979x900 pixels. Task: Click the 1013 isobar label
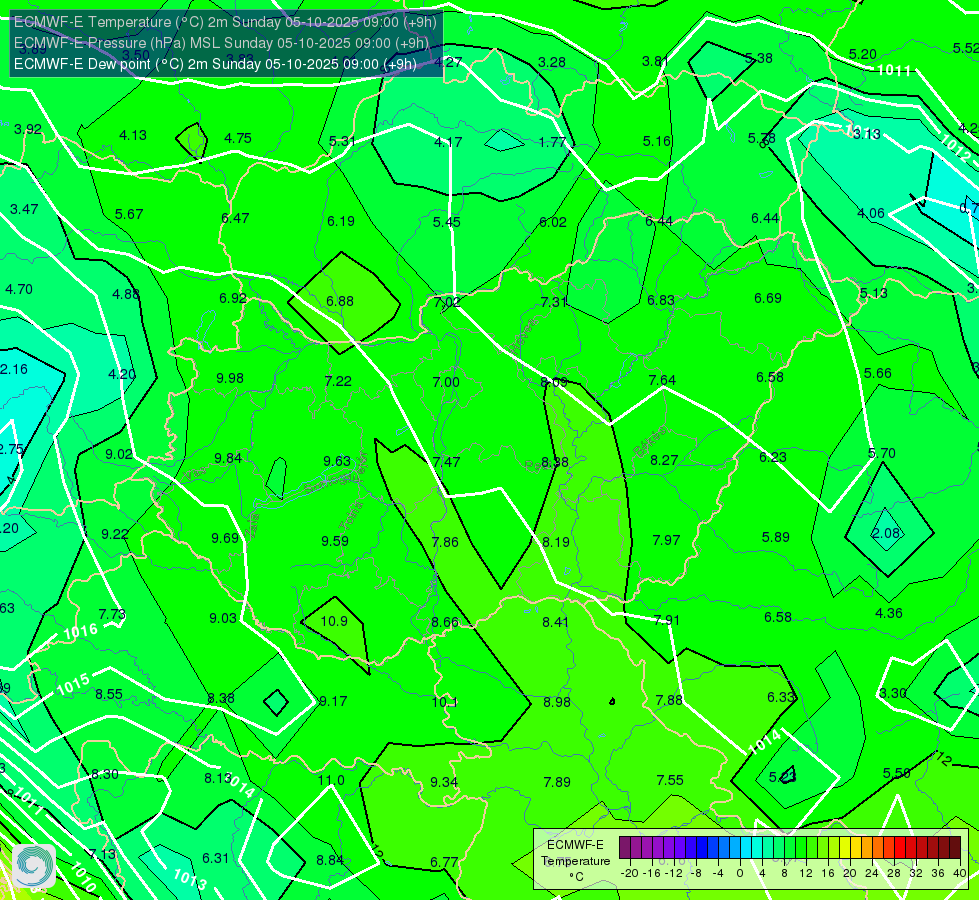189,878
